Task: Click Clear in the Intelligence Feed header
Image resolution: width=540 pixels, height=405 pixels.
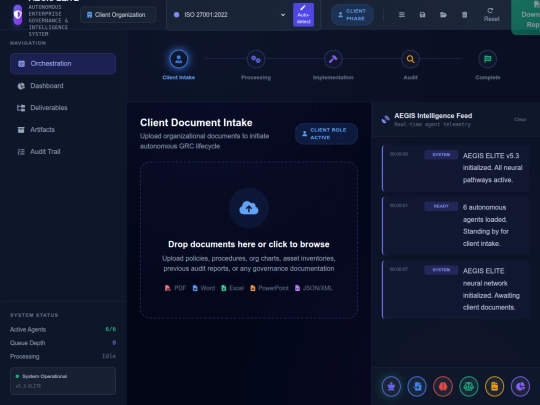Action: 520,120
